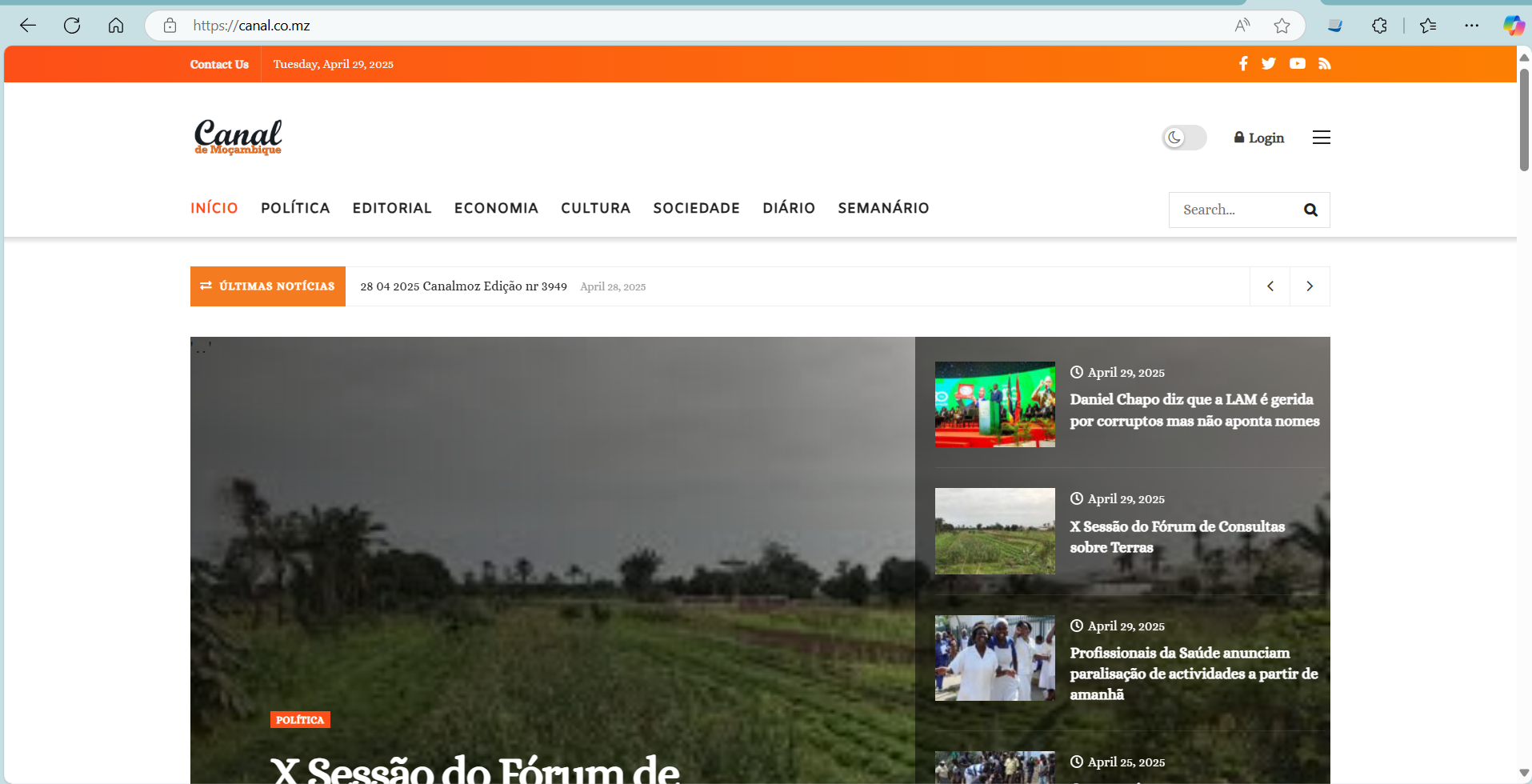Activate the Read aloud icon
The image size is (1532, 784).
(1242, 26)
